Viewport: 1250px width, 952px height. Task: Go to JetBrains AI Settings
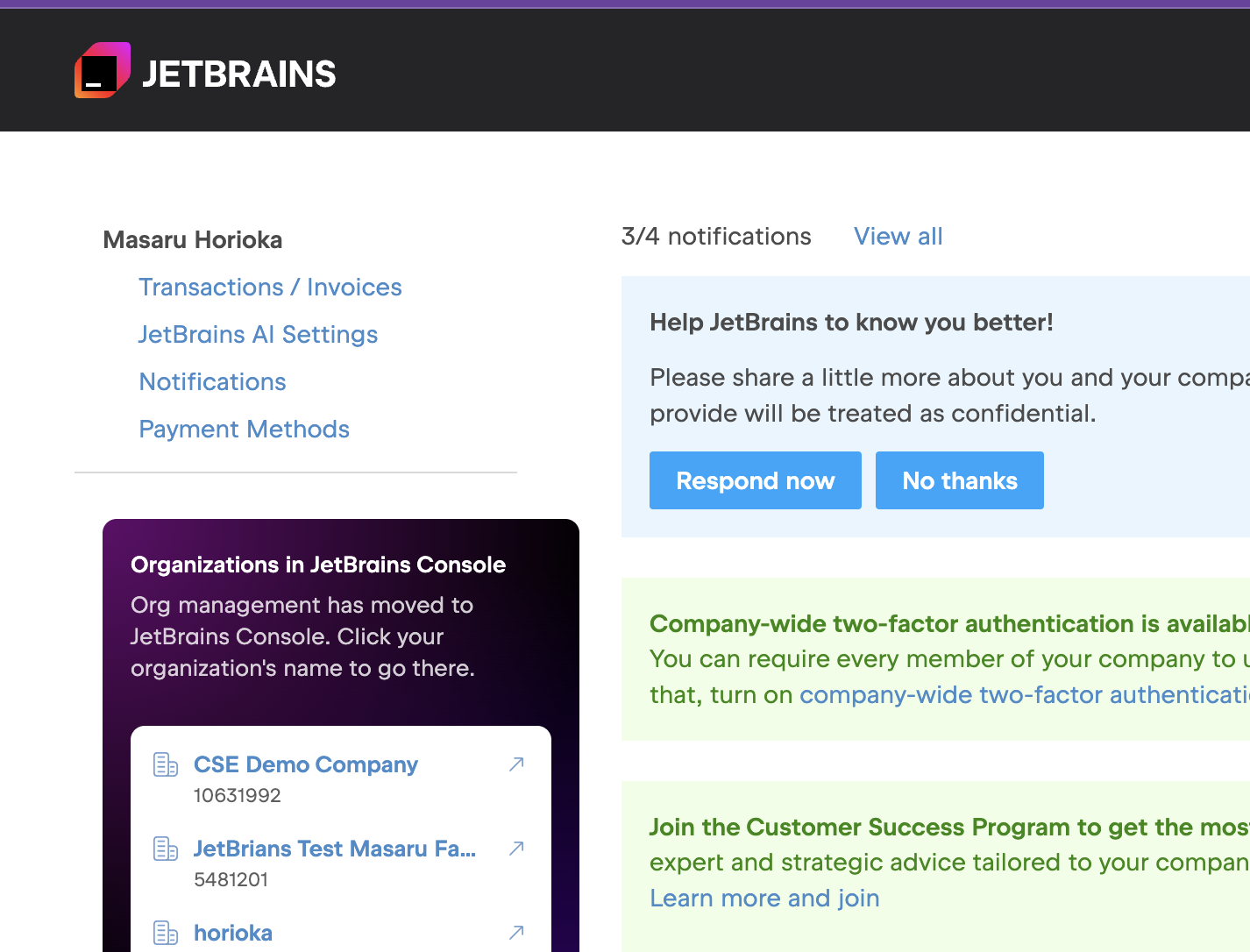[x=258, y=335]
